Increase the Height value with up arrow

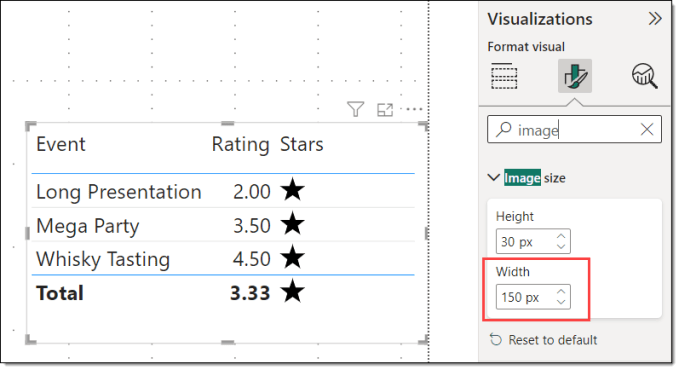(561, 237)
